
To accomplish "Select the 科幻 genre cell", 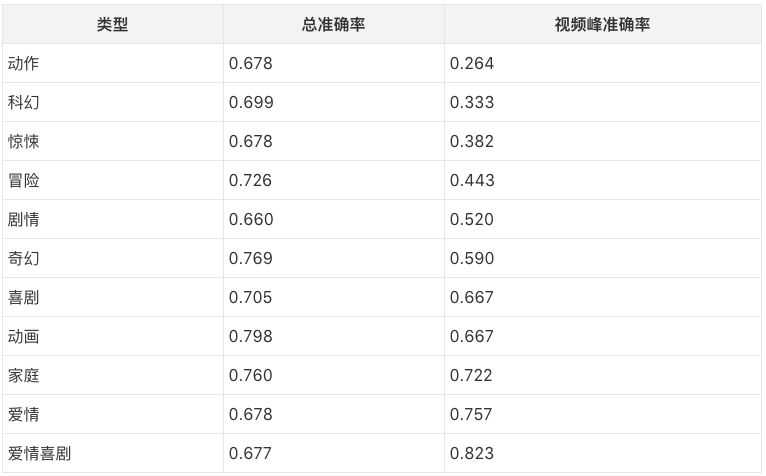I will pyautogui.click(x=24, y=103).
